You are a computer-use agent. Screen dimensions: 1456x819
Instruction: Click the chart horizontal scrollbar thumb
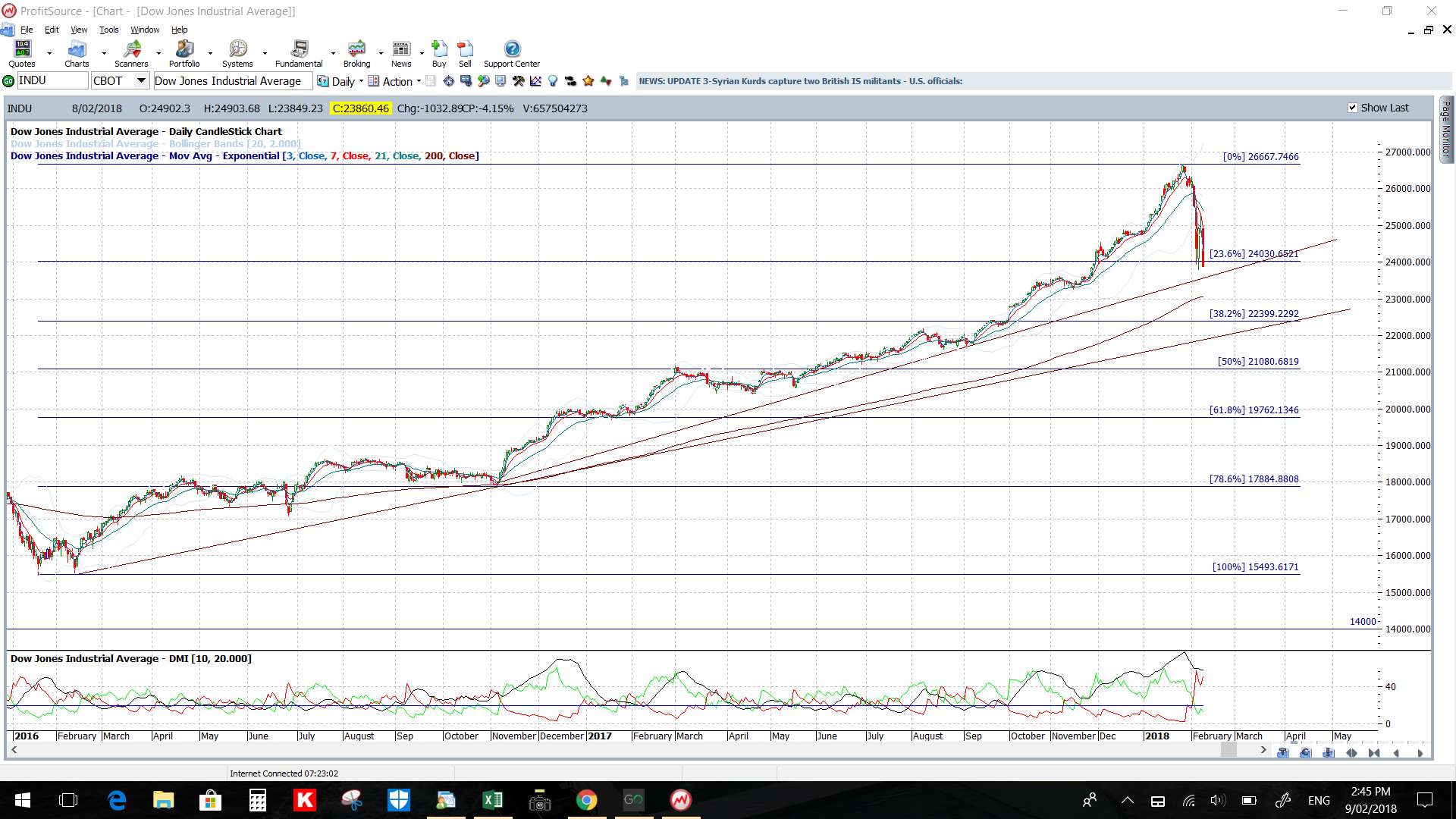coord(1228,750)
